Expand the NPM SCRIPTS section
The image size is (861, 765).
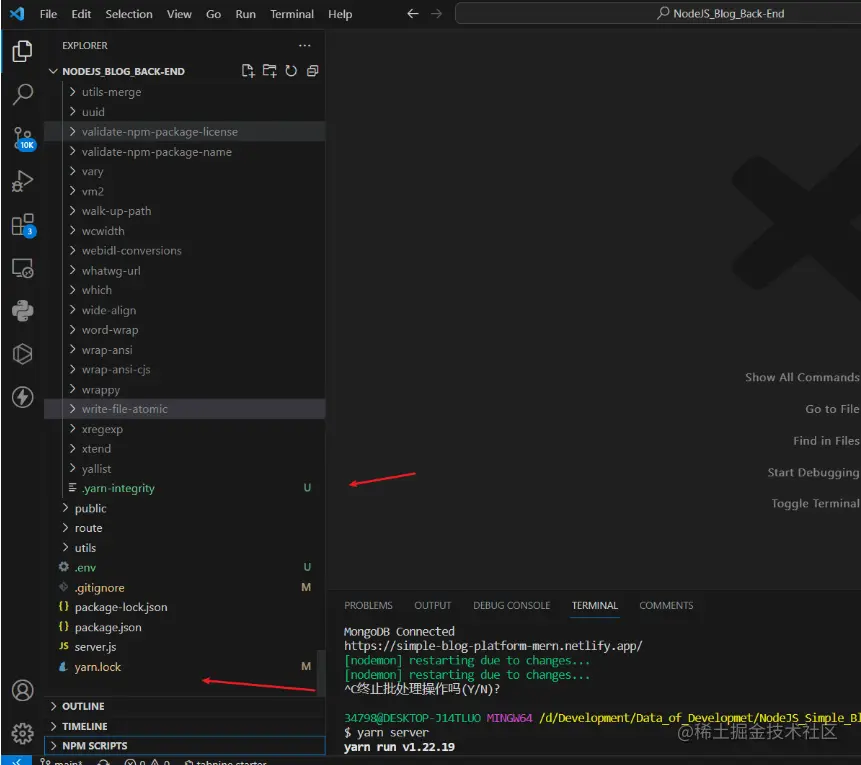(185, 746)
